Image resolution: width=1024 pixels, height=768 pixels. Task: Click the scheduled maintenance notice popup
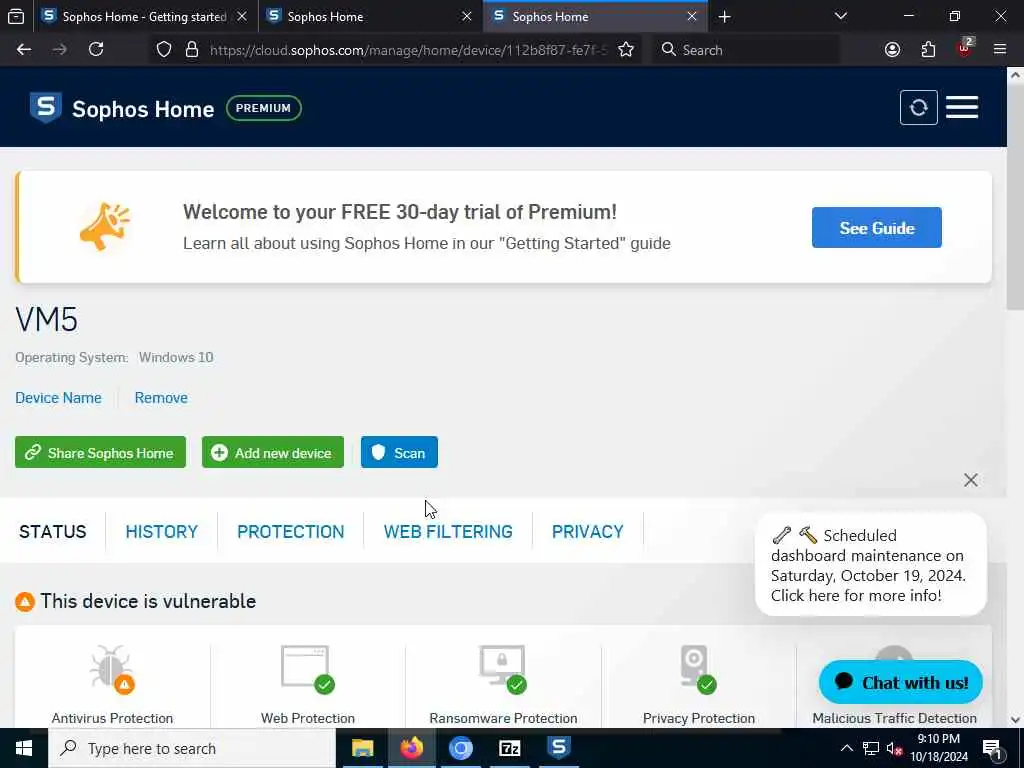pyautogui.click(x=871, y=565)
